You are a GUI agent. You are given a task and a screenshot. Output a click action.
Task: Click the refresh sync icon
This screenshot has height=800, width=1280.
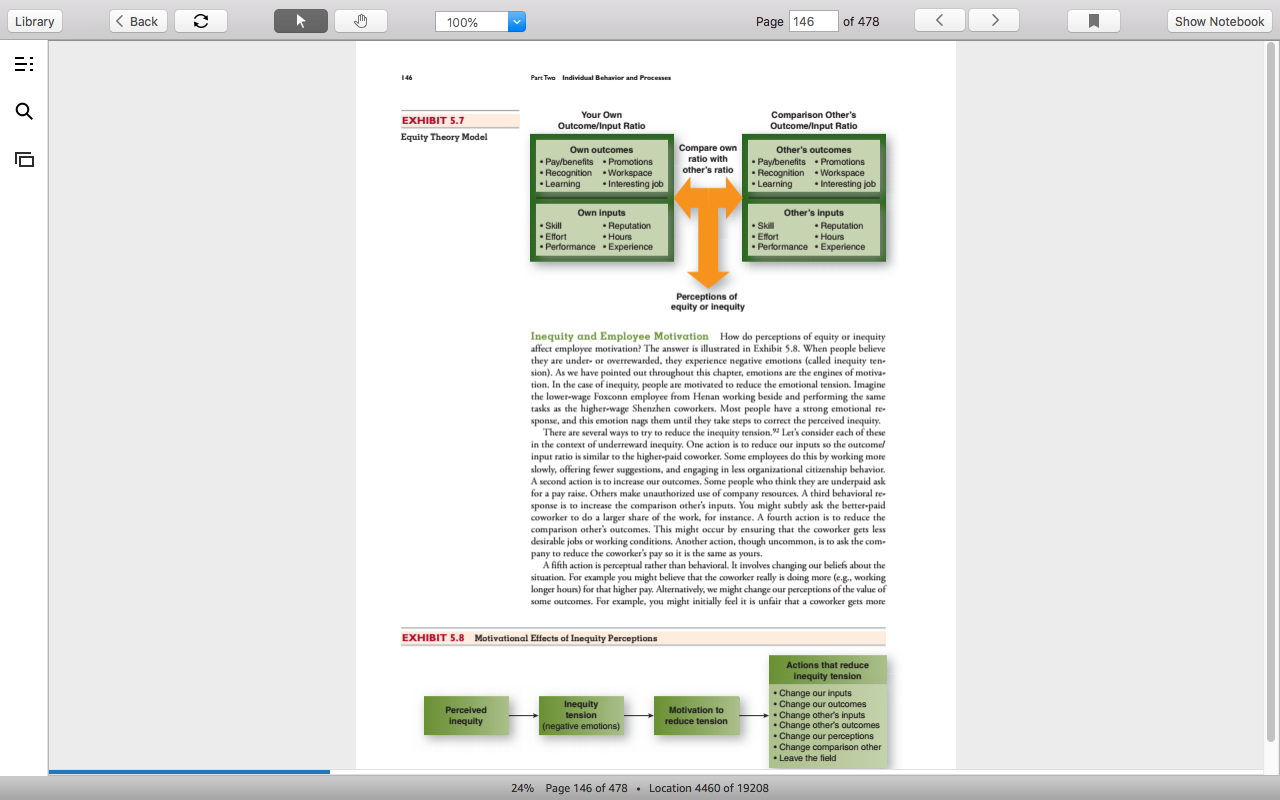click(x=201, y=21)
